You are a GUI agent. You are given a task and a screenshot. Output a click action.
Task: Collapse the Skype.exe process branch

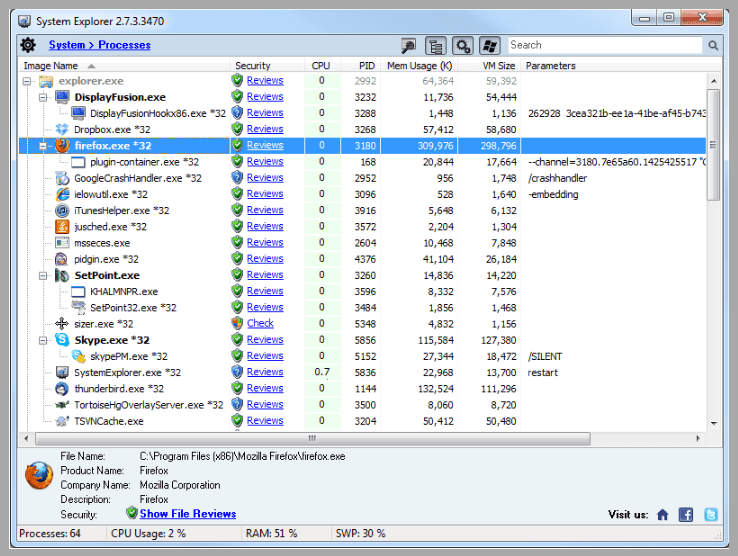[x=44, y=340]
